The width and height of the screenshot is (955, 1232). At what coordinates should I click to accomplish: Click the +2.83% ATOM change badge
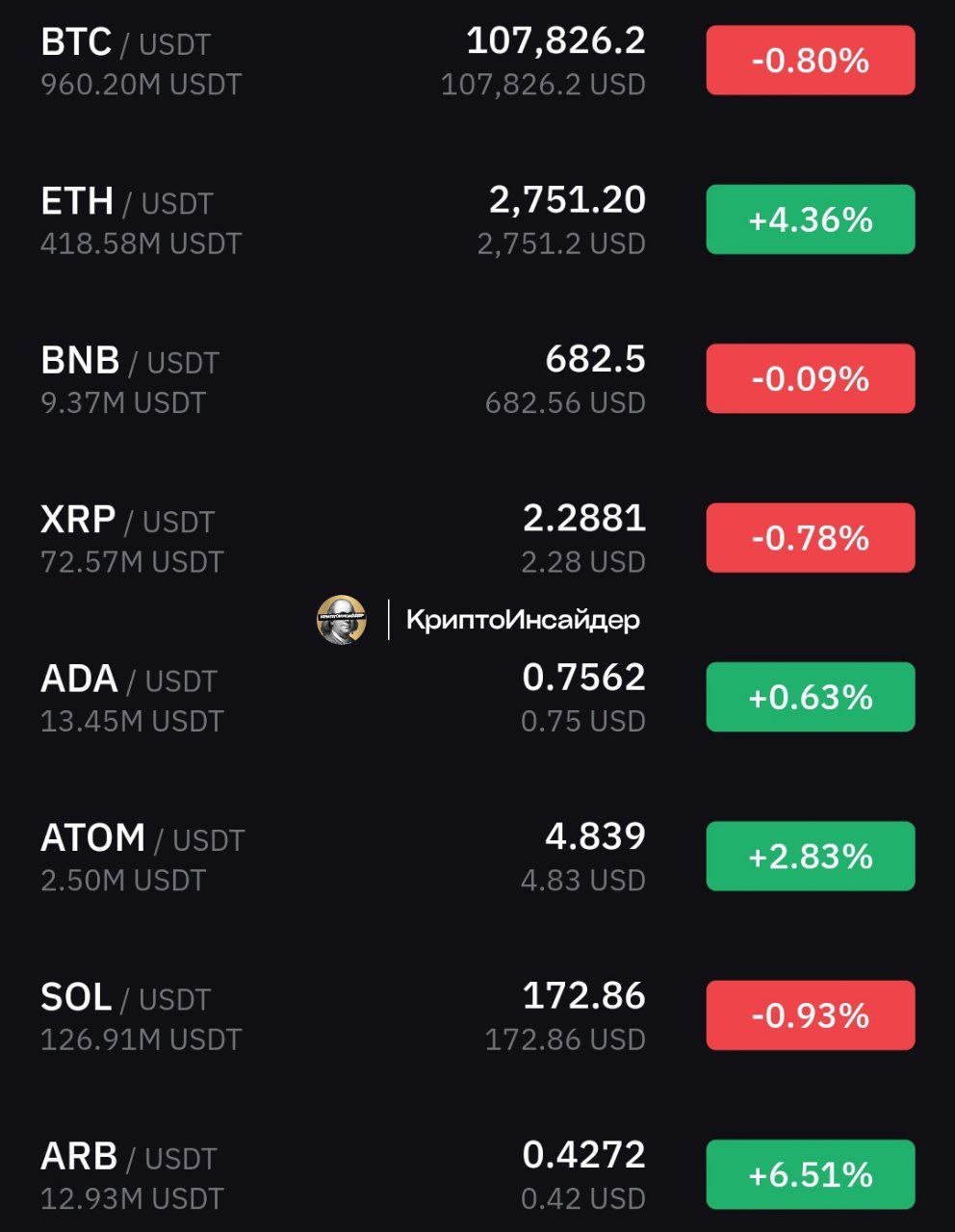(811, 856)
